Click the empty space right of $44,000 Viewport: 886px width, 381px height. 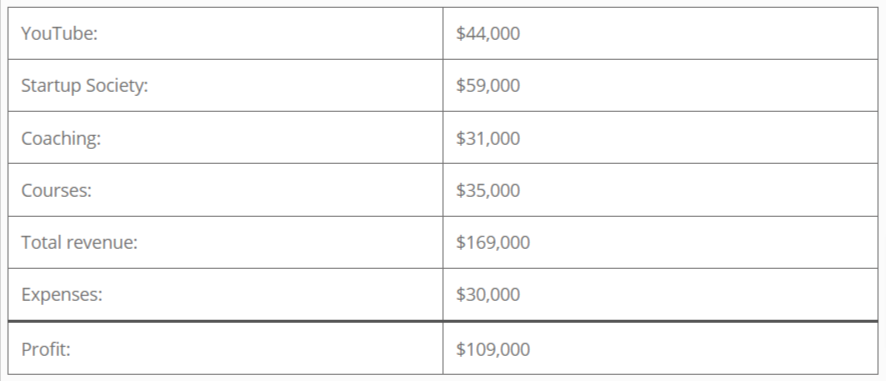(x=698, y=34)
